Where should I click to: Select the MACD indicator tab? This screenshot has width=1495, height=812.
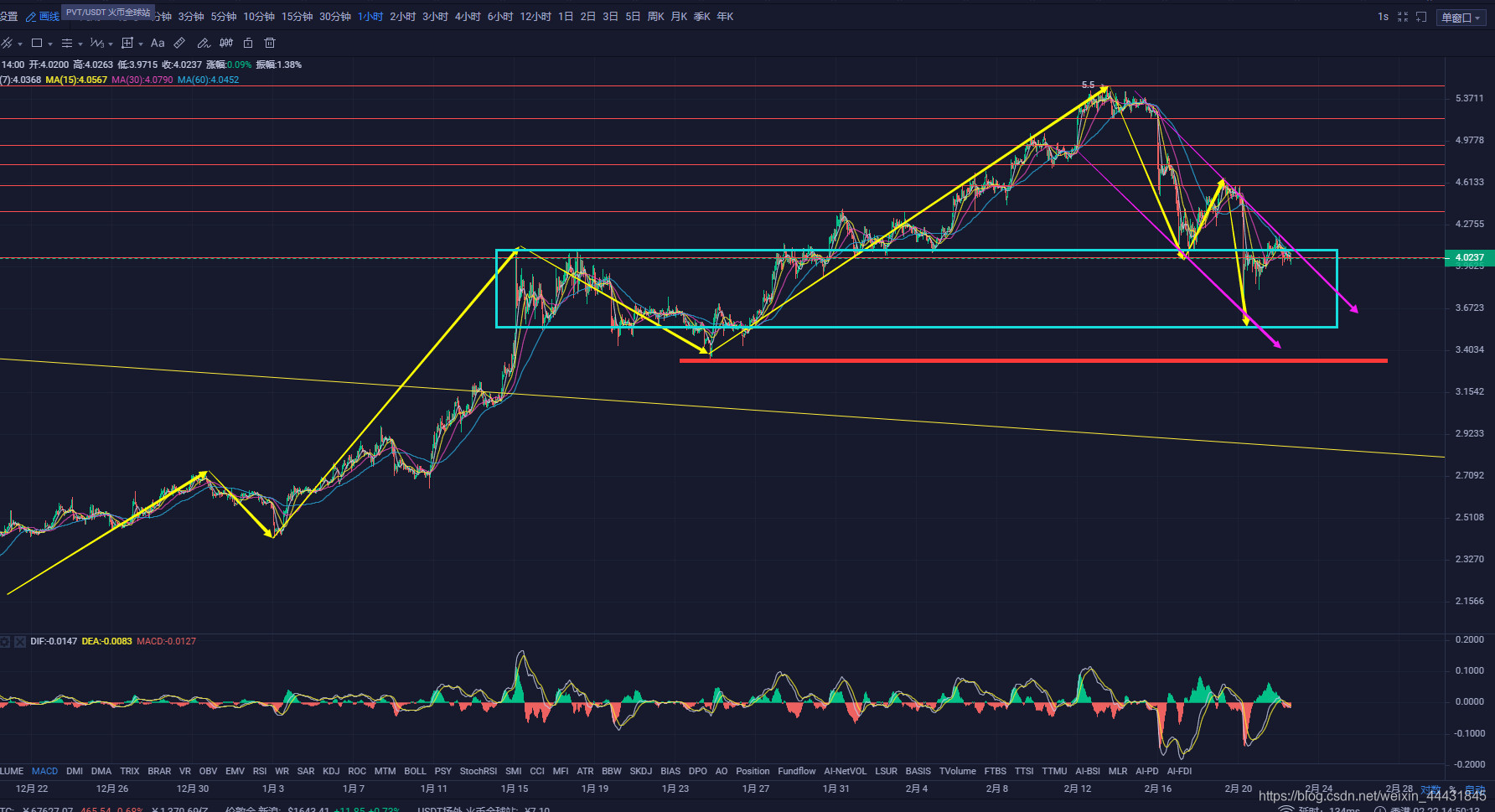point(45,771)
